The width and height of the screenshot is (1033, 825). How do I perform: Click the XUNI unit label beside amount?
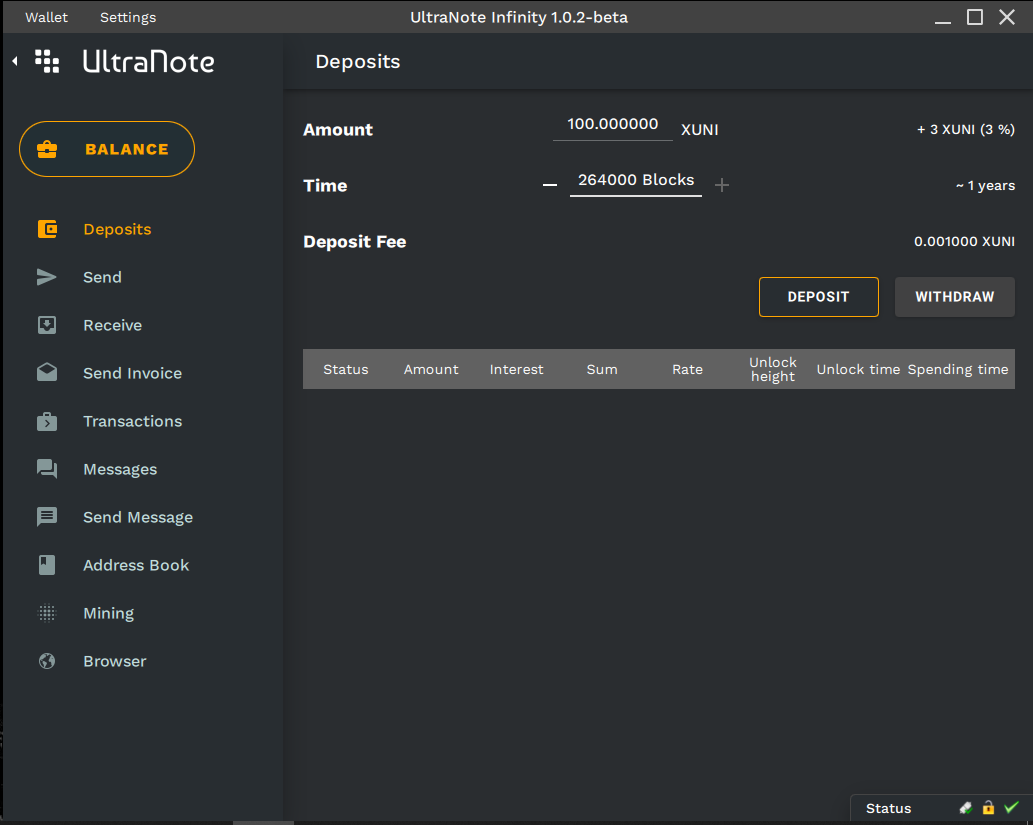pos(700,130)
